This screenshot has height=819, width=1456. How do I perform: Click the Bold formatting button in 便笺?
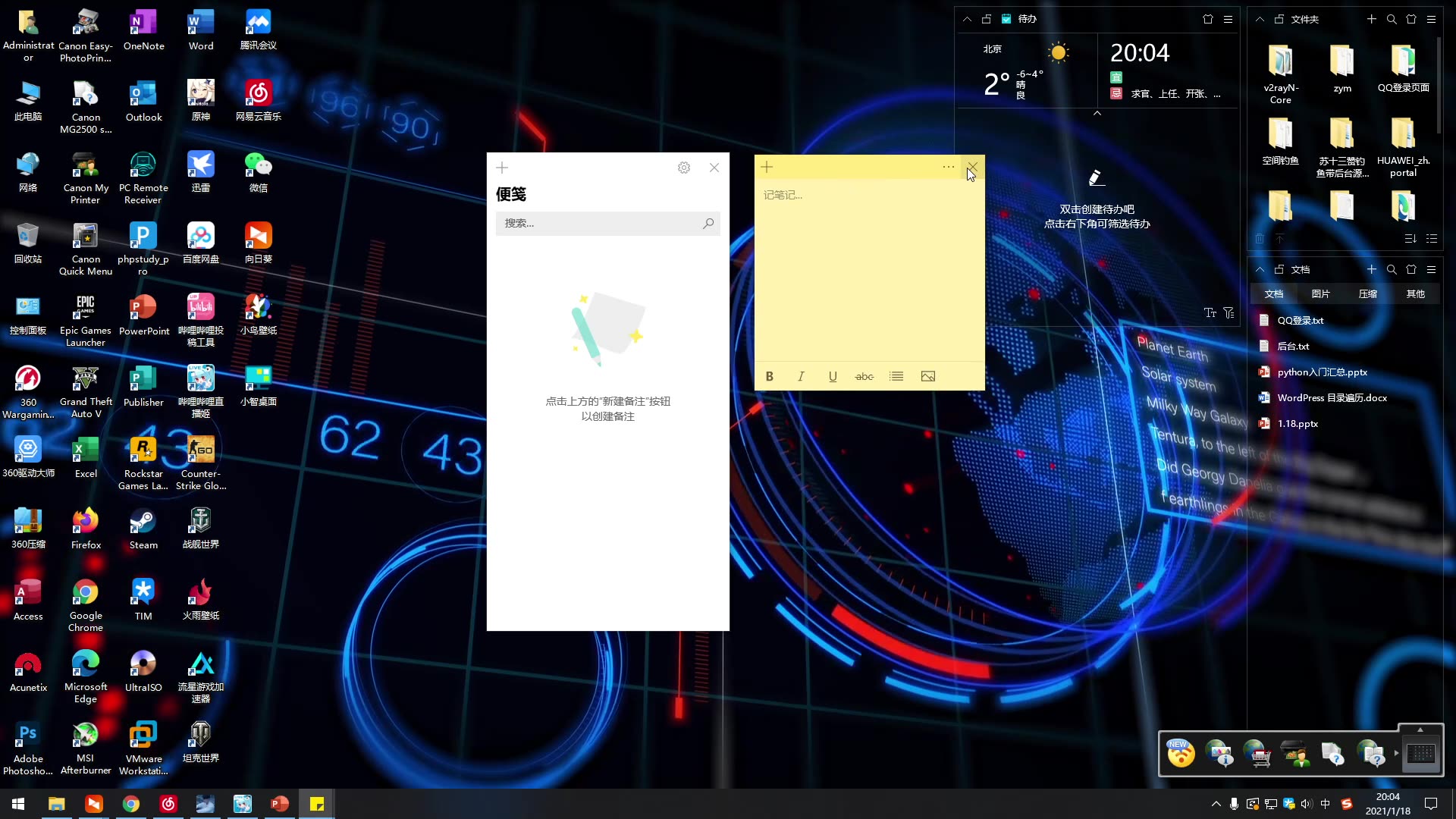point(770,376)
